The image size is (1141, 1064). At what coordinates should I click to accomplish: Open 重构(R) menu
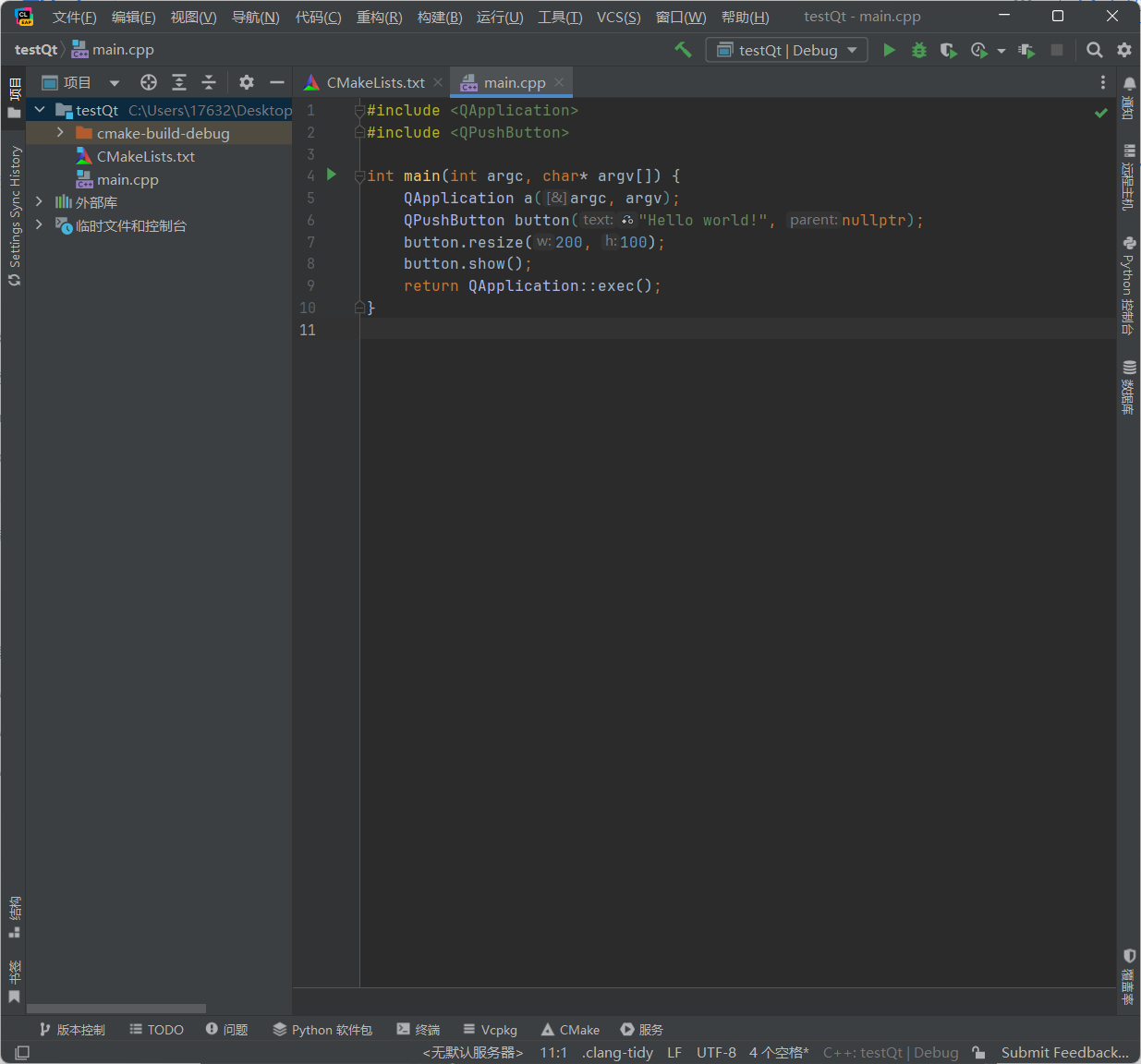coord(379,18)
